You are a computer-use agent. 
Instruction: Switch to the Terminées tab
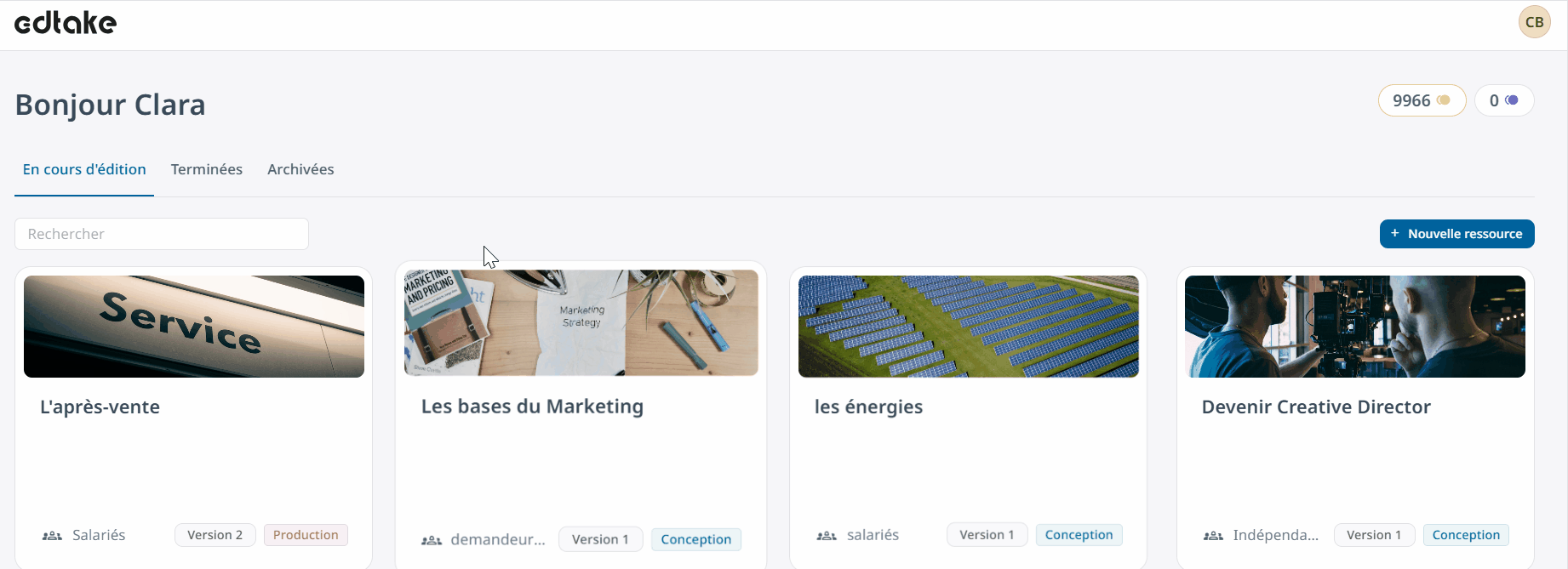(x=207, y=169)
